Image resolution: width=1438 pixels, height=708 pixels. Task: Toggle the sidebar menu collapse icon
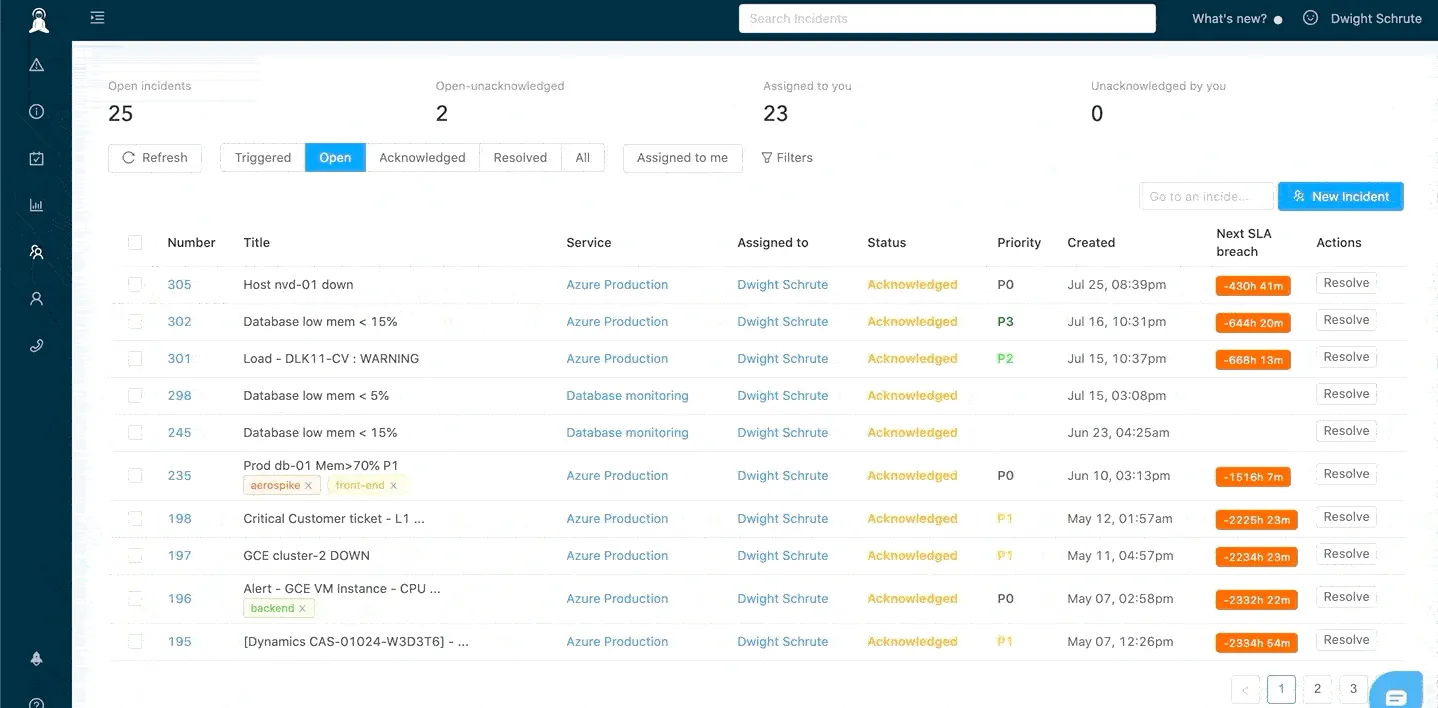pyautogui.click(x=97, y=18)
